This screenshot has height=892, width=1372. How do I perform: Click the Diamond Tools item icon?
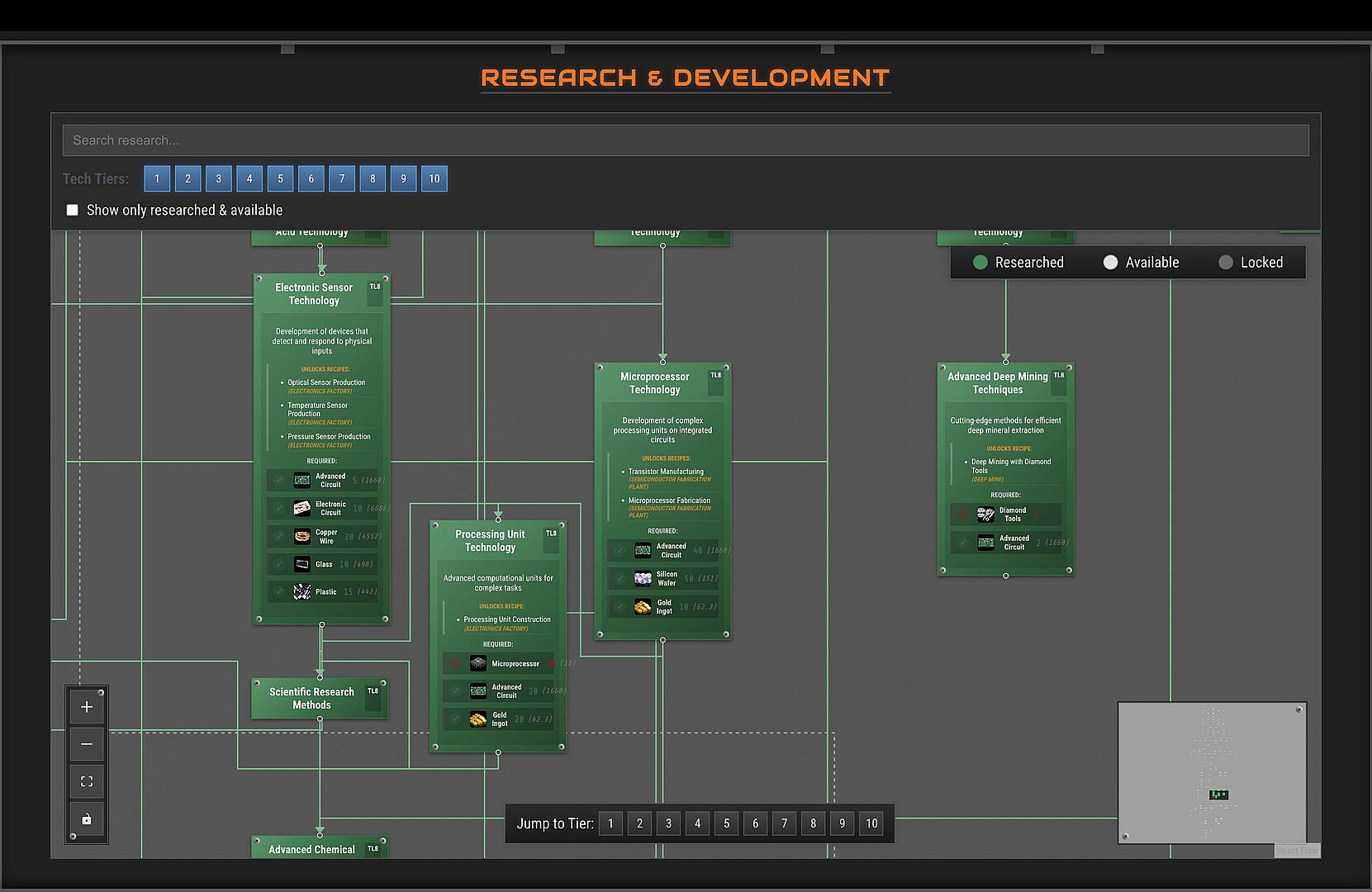pyautogui.click(x=985, y=515)
